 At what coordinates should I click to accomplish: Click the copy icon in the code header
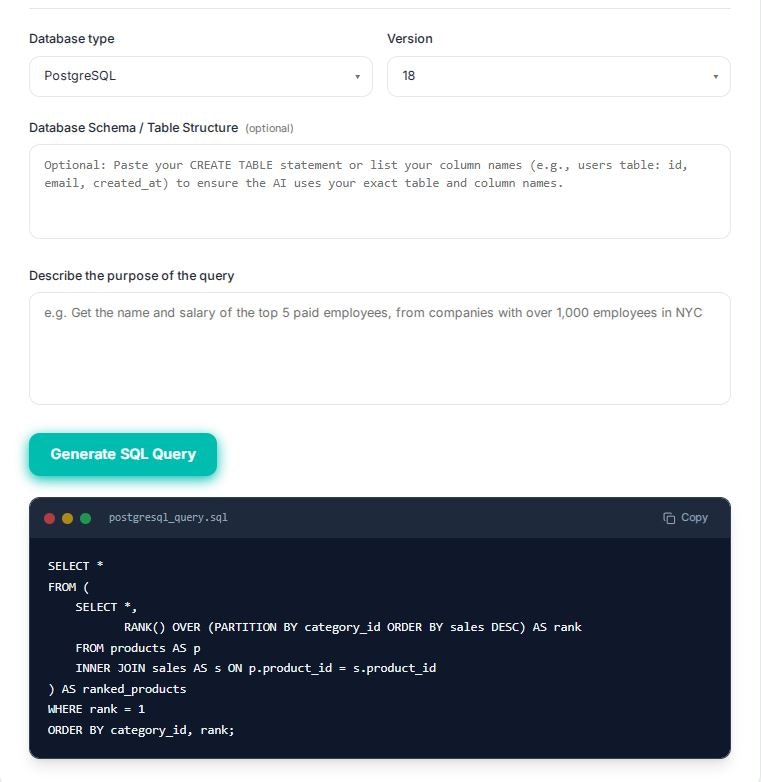pos(669,518)
